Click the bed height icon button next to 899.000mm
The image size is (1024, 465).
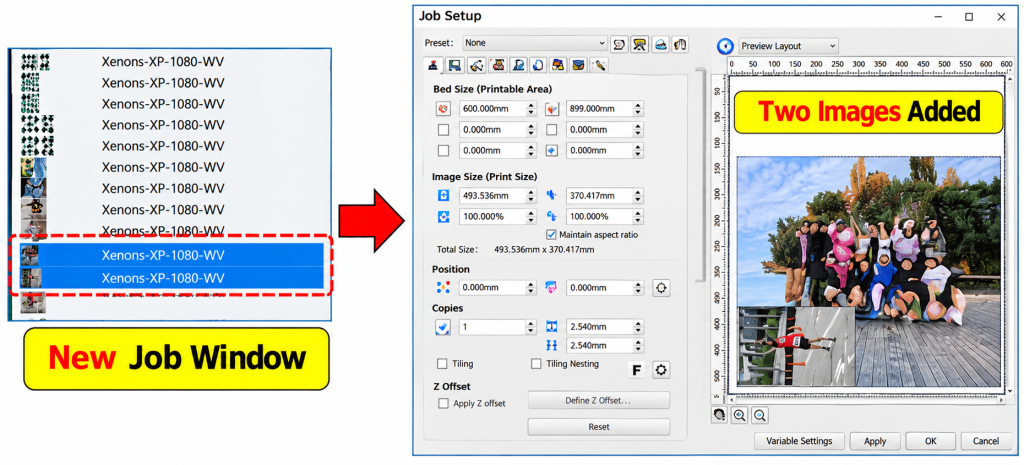(x=552, y=108)
